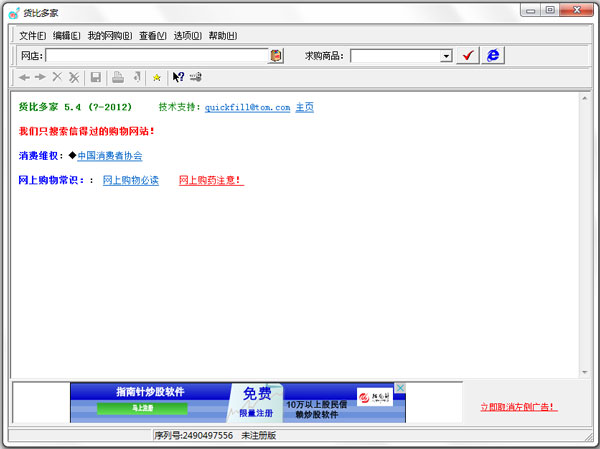Click the double X stop-all icon

74,78
